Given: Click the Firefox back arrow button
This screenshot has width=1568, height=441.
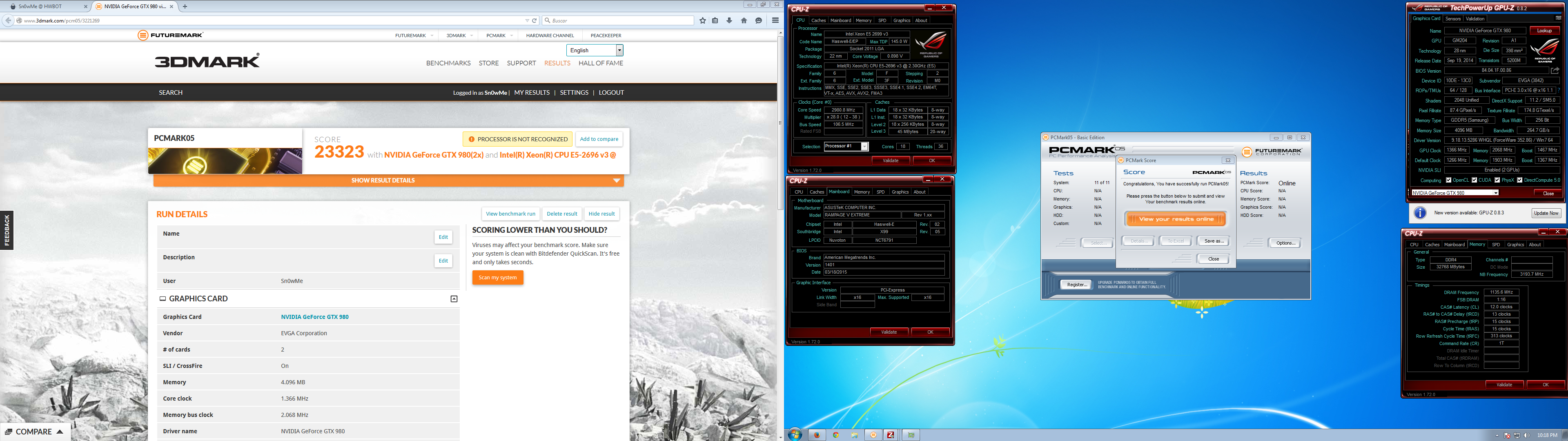Looking at the screenshot, I should point(8,21).
